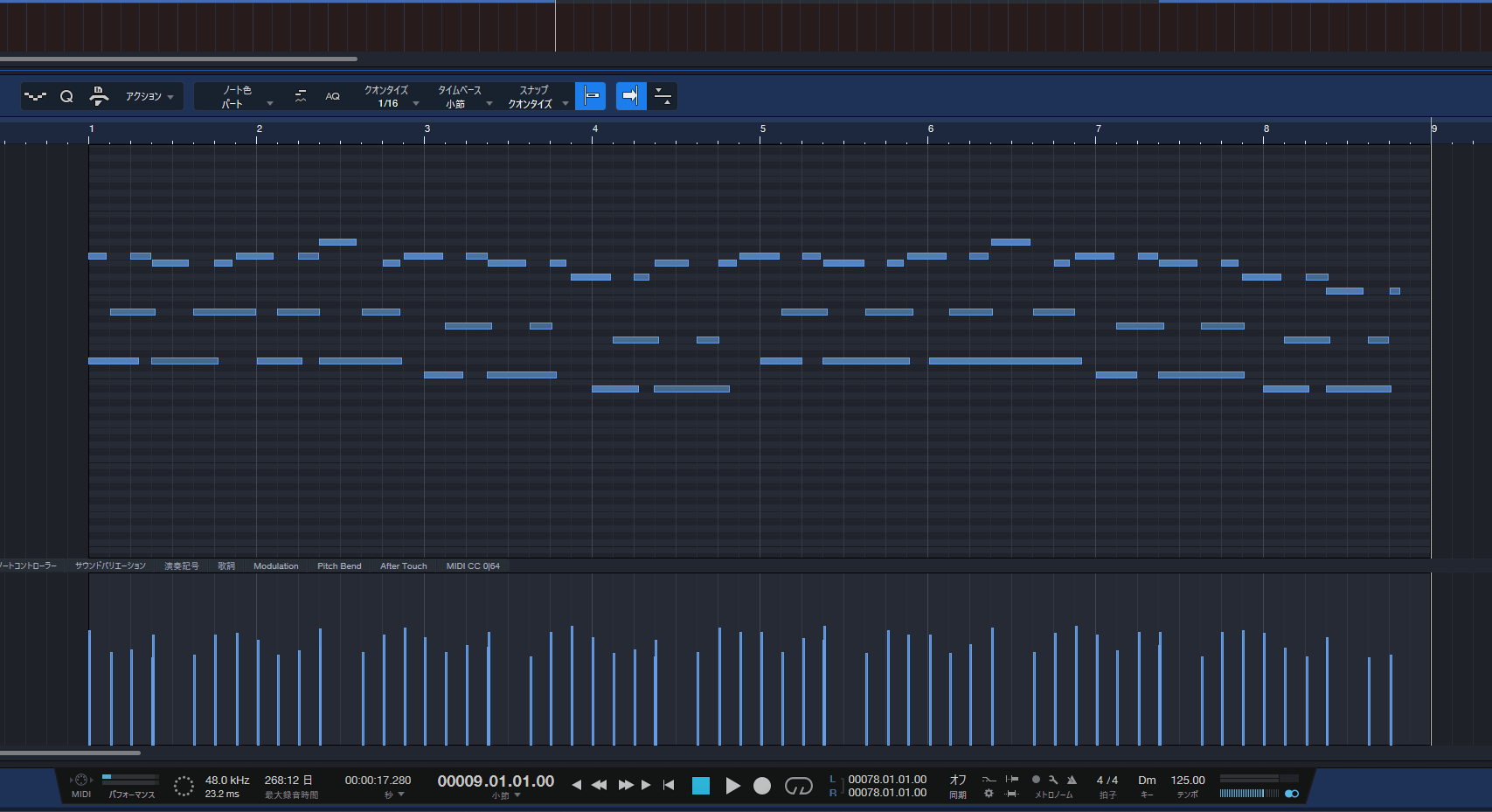Toggle the preroll icon
Viewport: 1492px width, 812px height.
pyautogui.click(x=1012, y=779)
